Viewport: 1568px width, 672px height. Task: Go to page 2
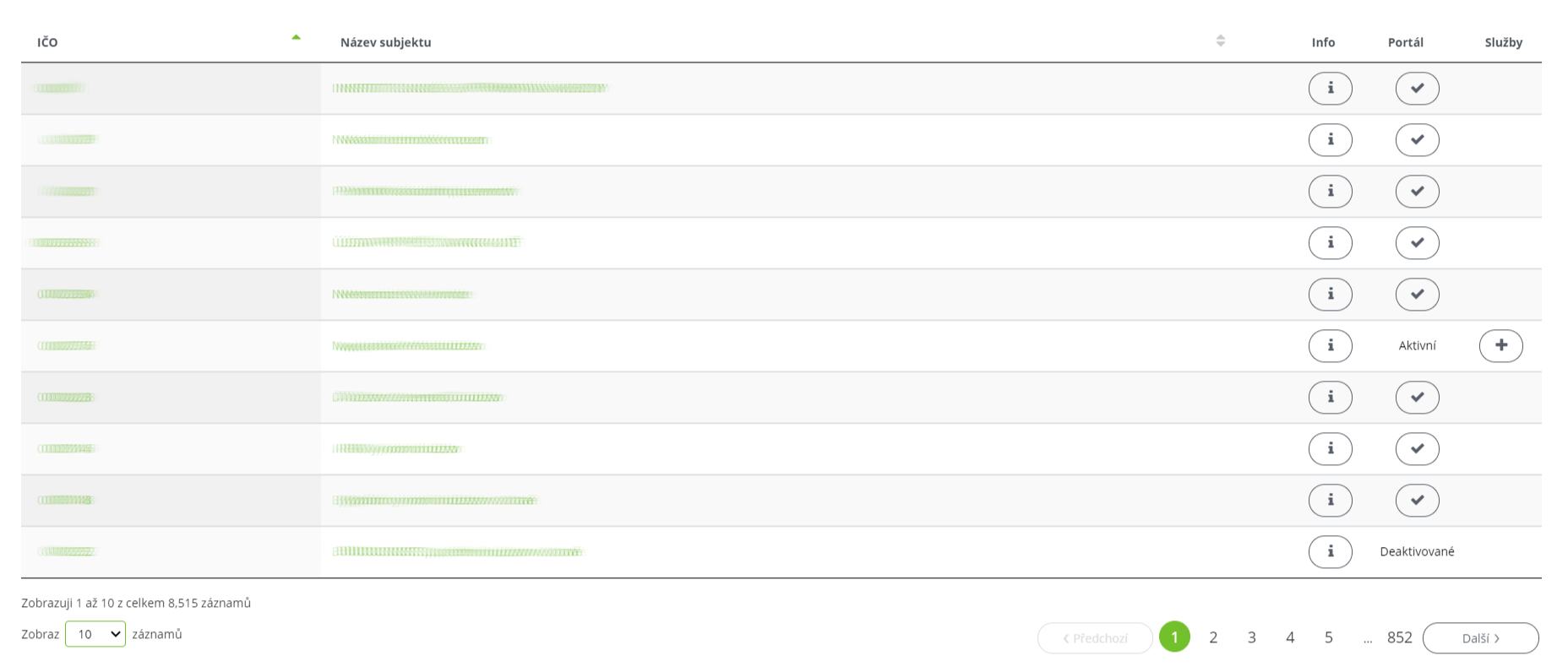point(1213,637)
